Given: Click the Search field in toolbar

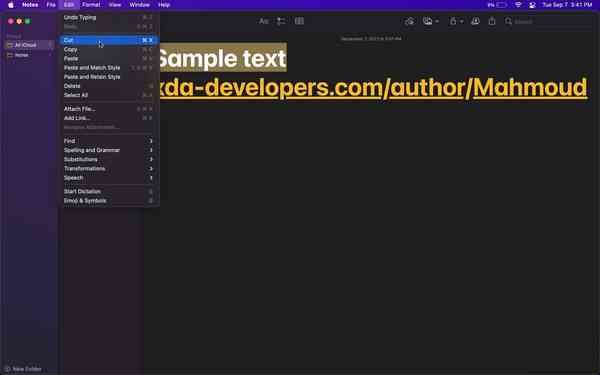Looking at the screenshot, I should tap(548, 21).
